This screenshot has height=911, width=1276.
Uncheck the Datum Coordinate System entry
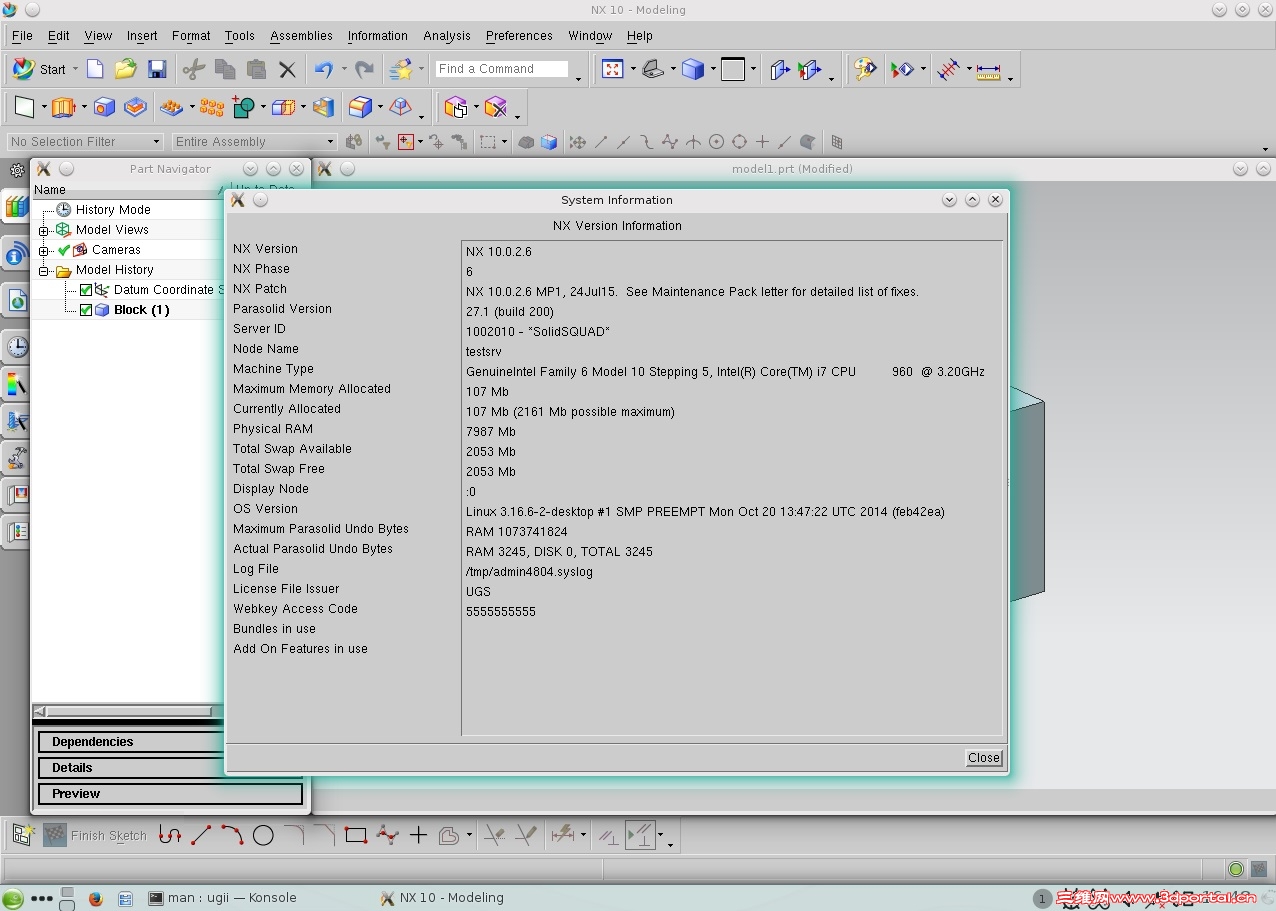86,290
